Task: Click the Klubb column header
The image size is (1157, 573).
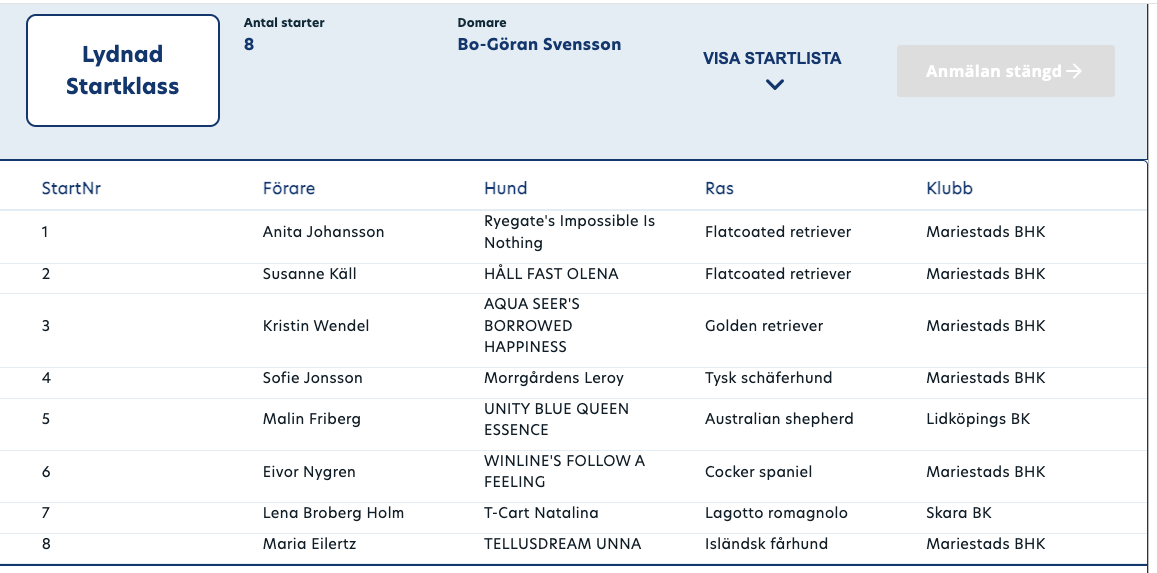Action: pyautogui.click(x=950, y=188)
